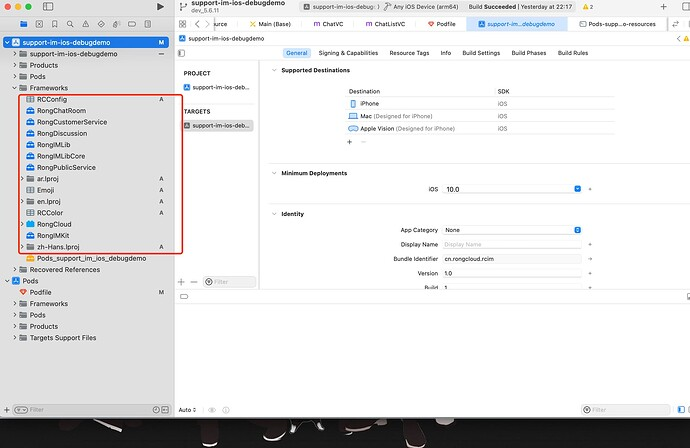Go back in editor history
The height and width of the screenshot is (448, 690).
197,24
